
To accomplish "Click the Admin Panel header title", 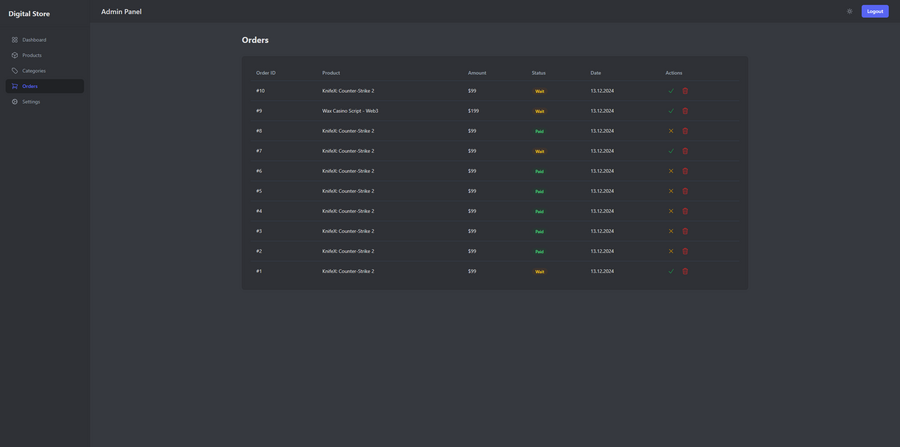I will (121, 11).
